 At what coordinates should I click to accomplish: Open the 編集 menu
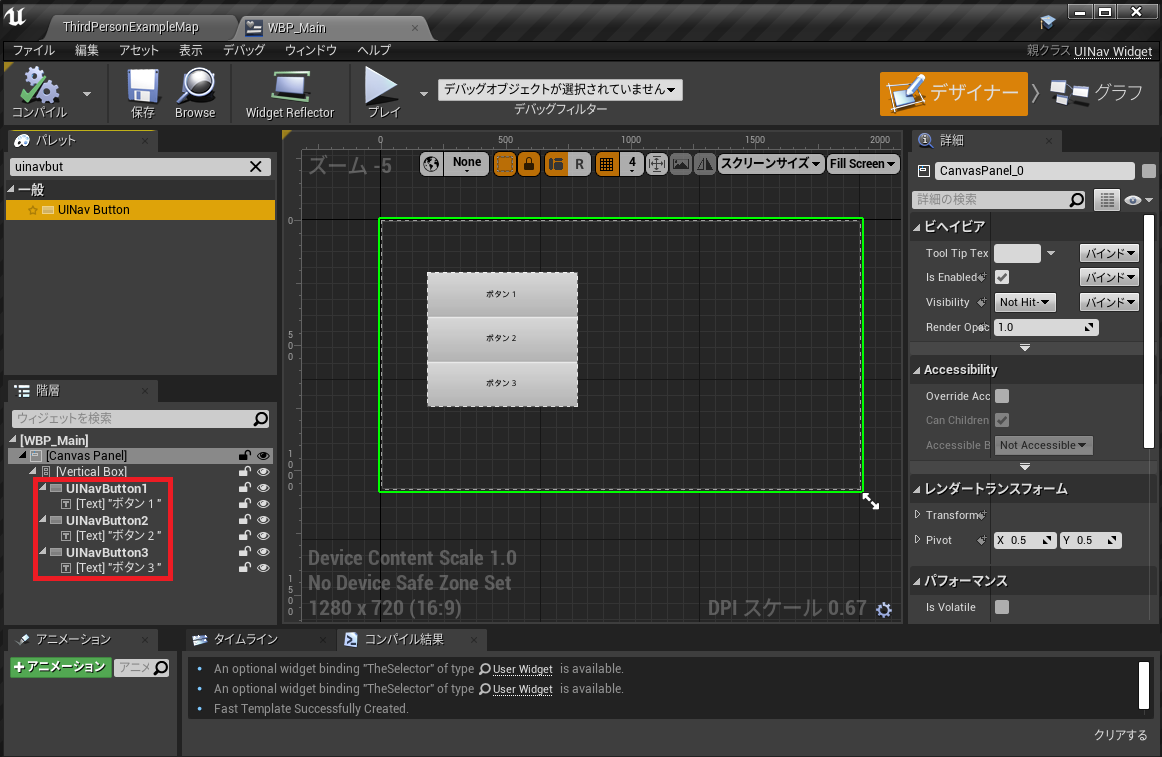coord(87,50)
